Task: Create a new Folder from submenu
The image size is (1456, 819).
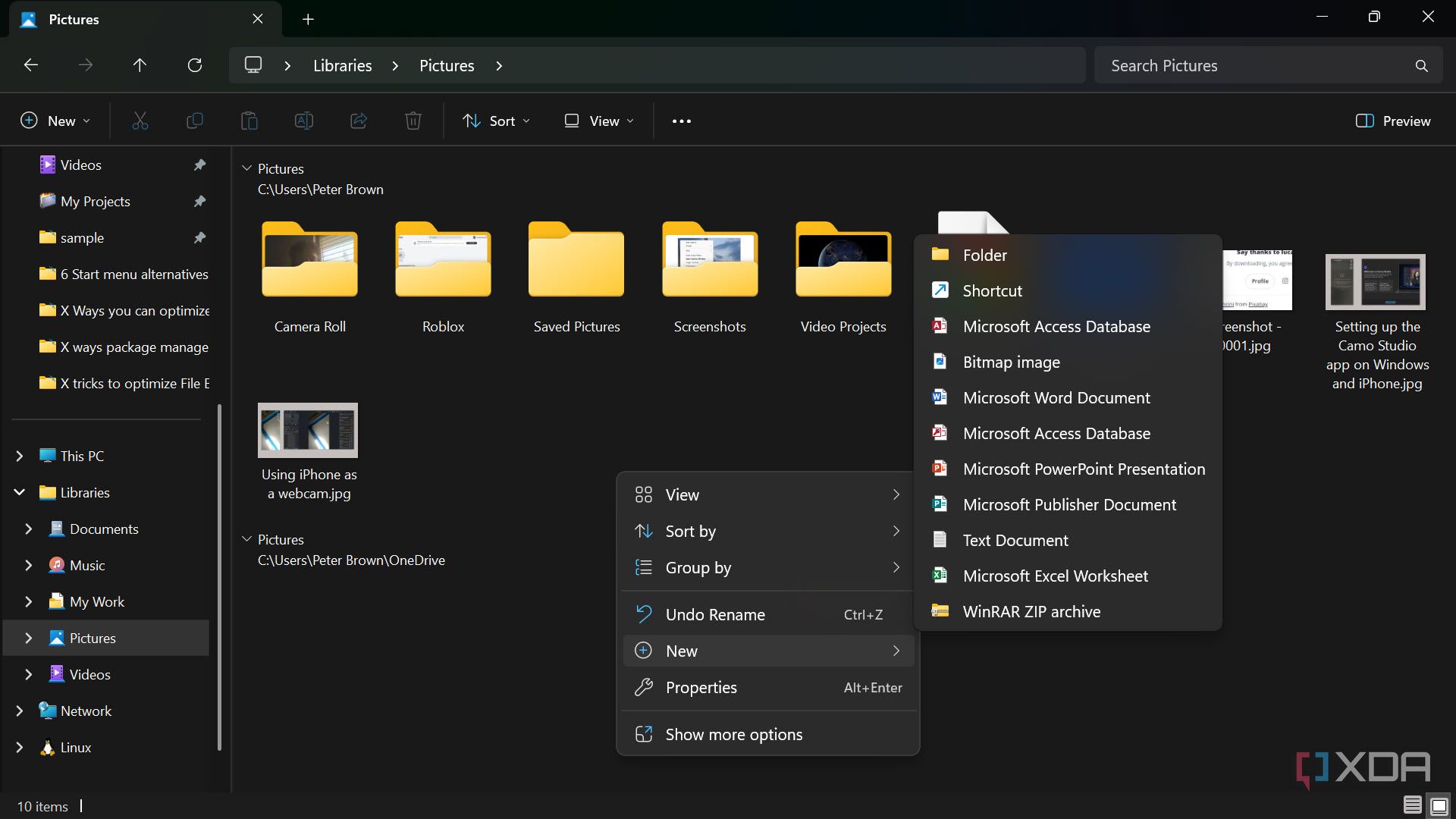Action: (1068, 255)
